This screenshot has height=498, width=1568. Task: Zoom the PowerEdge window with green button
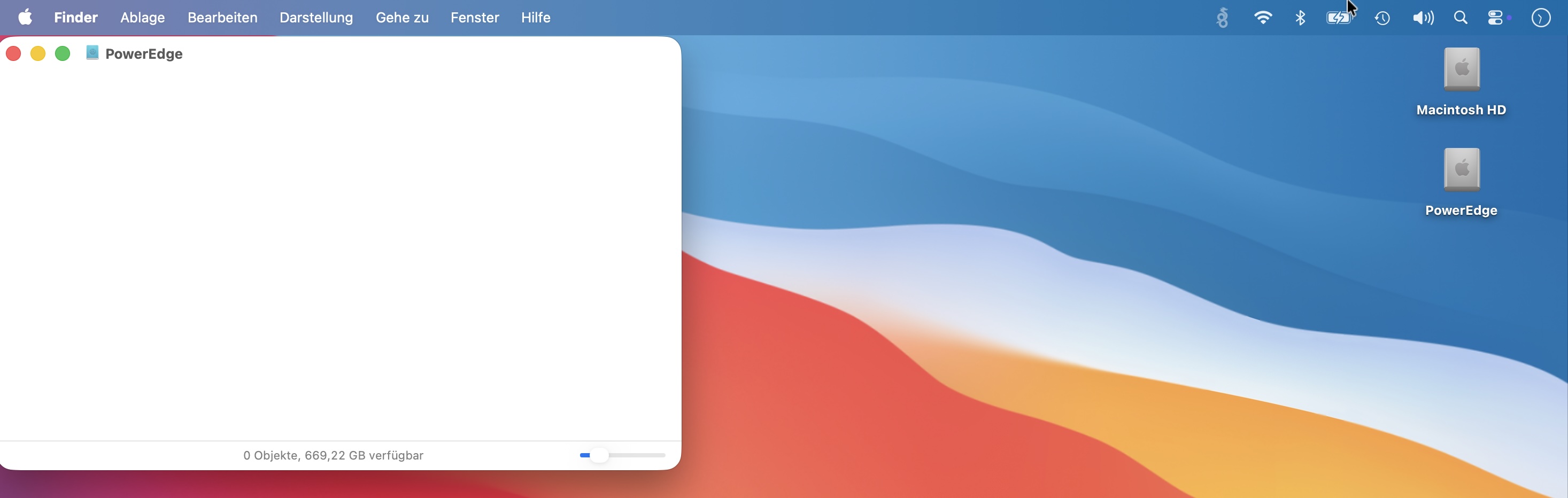tap(63, 53)
